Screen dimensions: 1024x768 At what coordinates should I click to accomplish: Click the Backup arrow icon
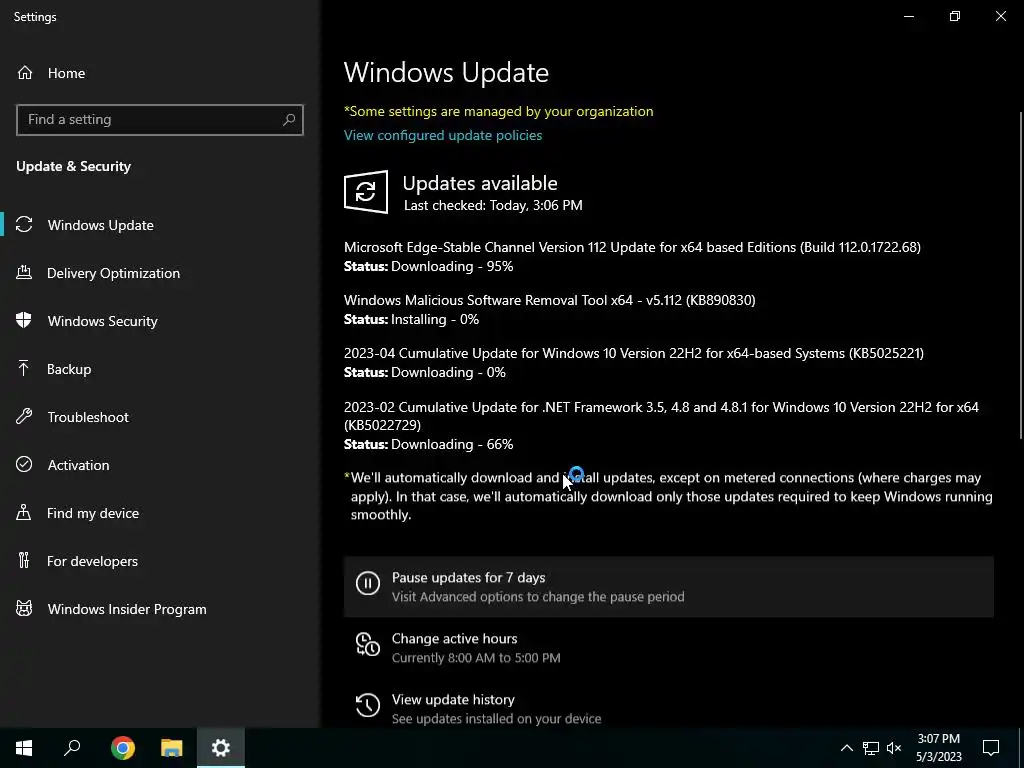24,369
